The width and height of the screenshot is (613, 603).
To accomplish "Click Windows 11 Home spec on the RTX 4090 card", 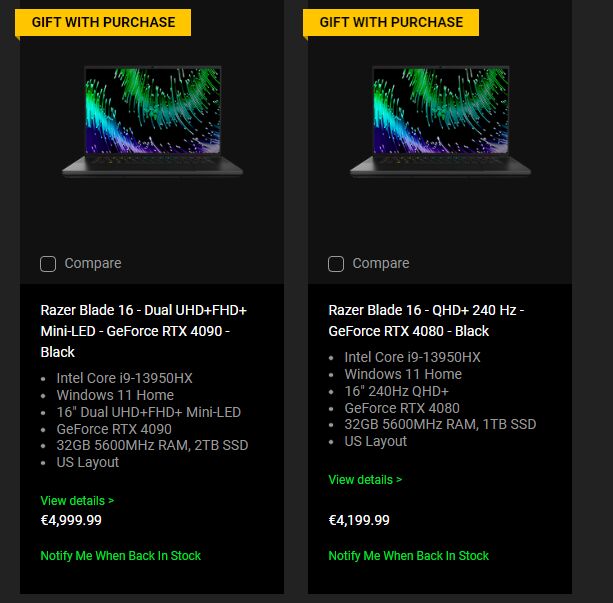I will pyautogui.click(x=115, y=395).
